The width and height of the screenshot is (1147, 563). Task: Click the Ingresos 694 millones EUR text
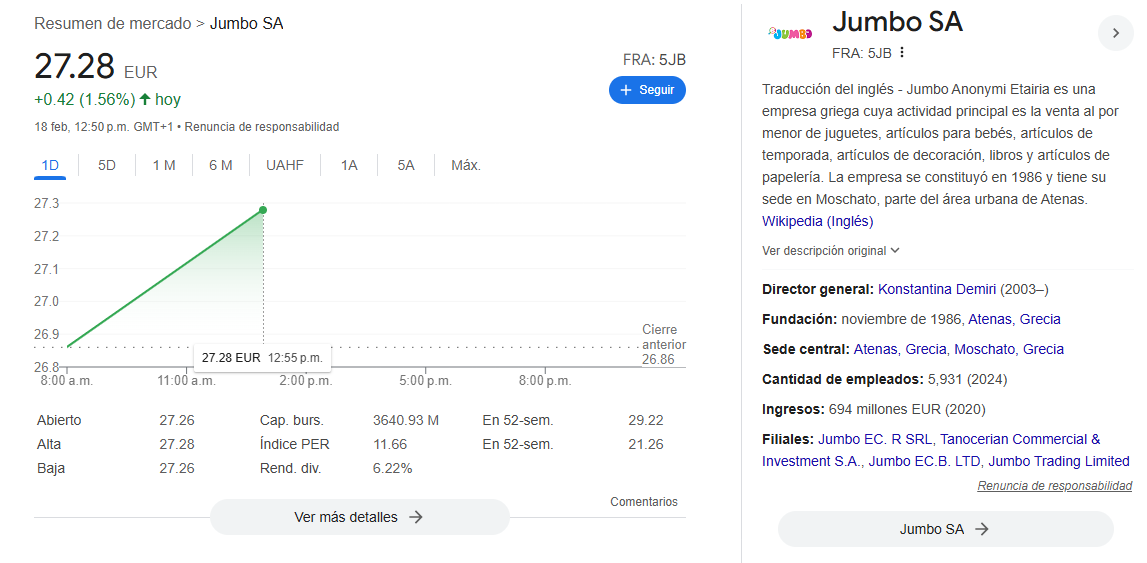pos(874,409)
